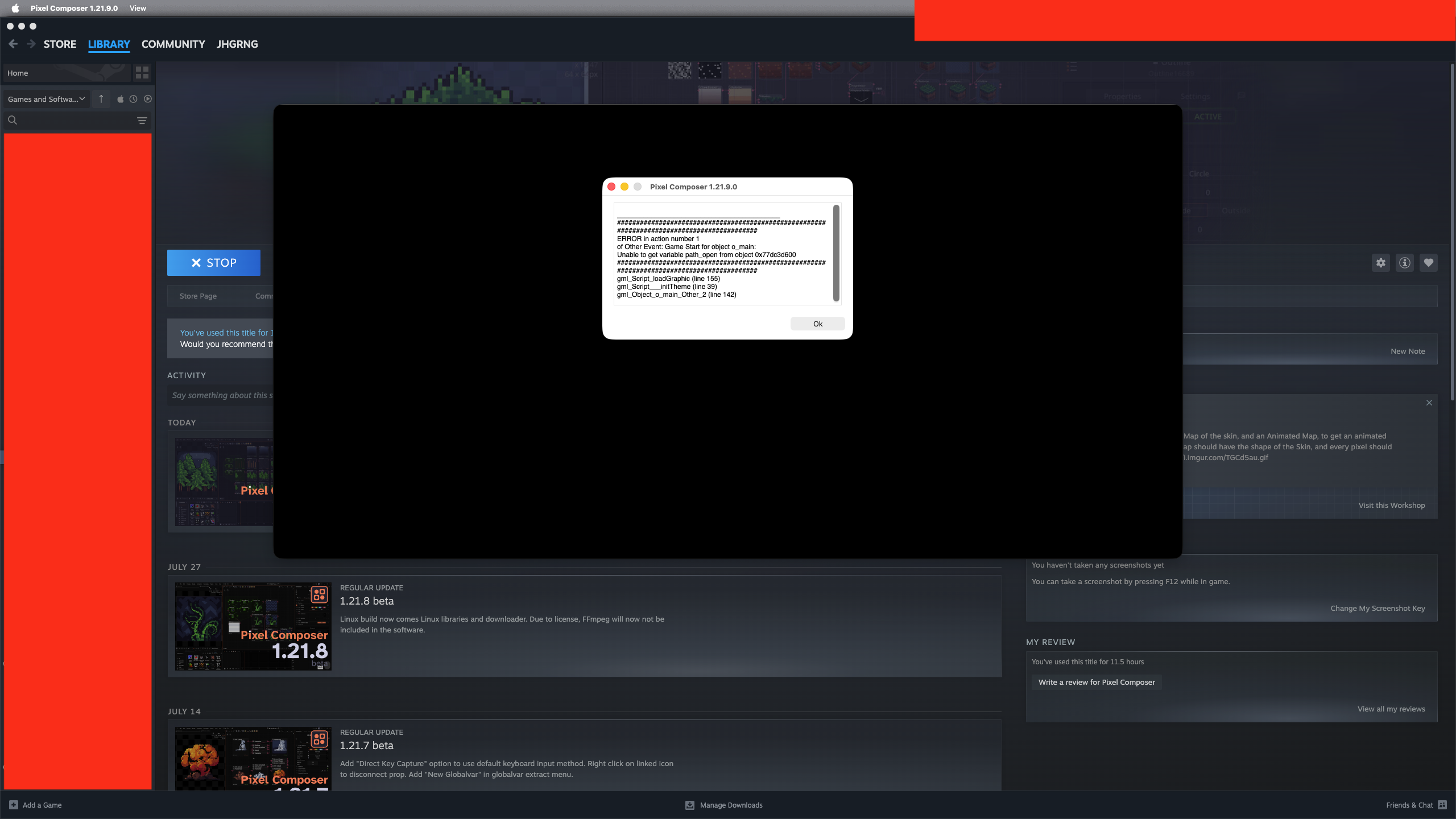Open the COMMUNITY tab

pos(173,44)
